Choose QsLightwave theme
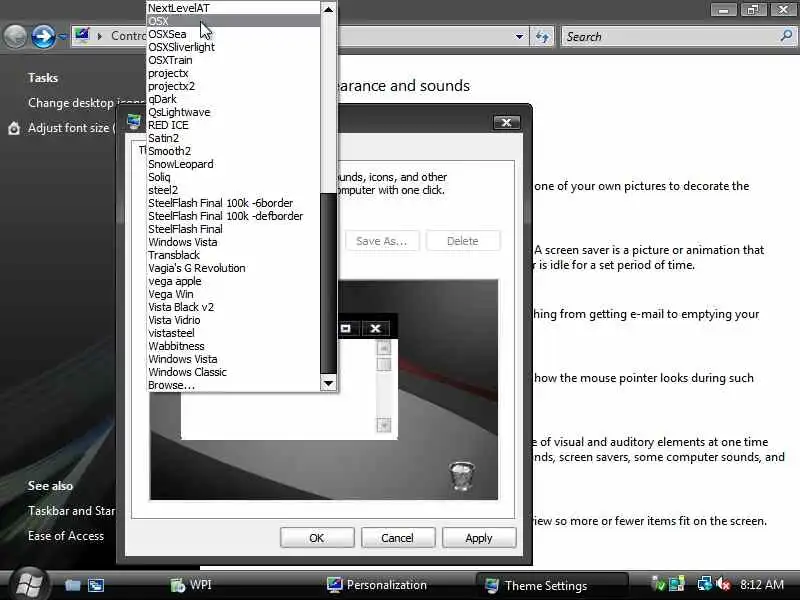 click(x=234, y=112)
